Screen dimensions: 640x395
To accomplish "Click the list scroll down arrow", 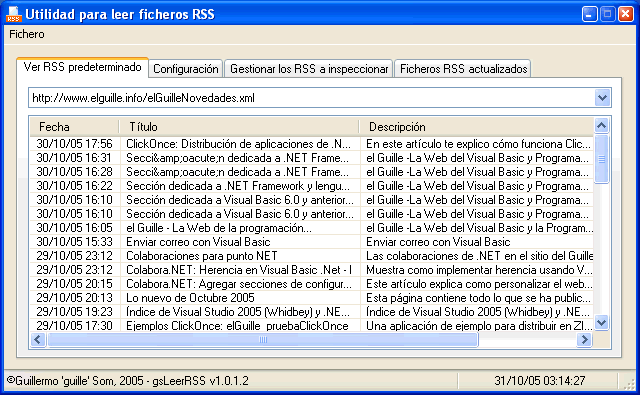I will point(601,323).
